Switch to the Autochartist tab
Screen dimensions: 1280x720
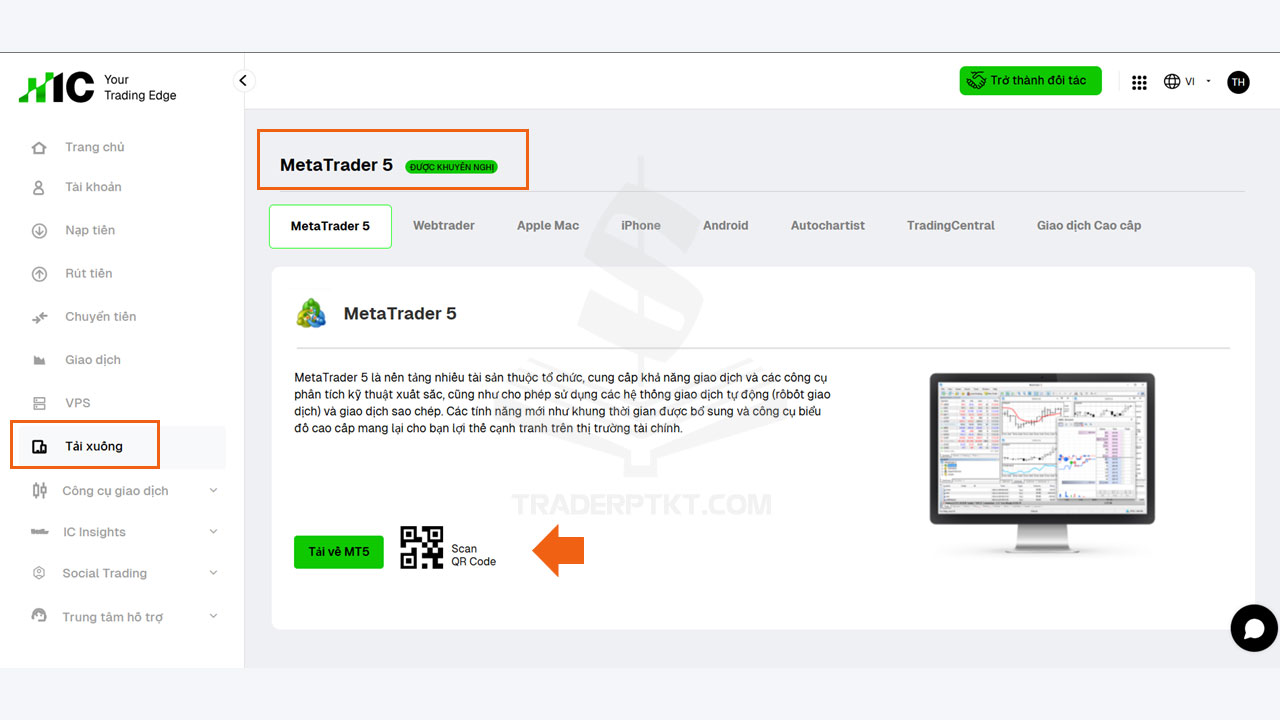coord(828,226)
